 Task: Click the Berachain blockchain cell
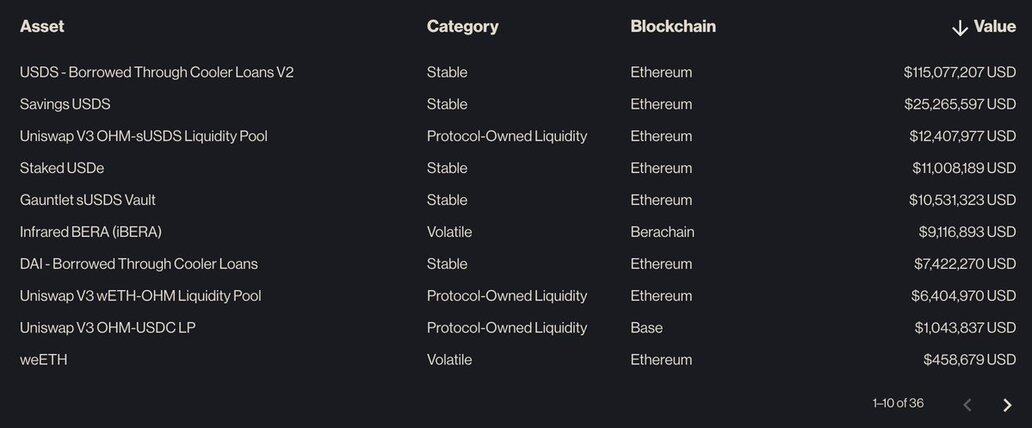(x=662, y=232)
